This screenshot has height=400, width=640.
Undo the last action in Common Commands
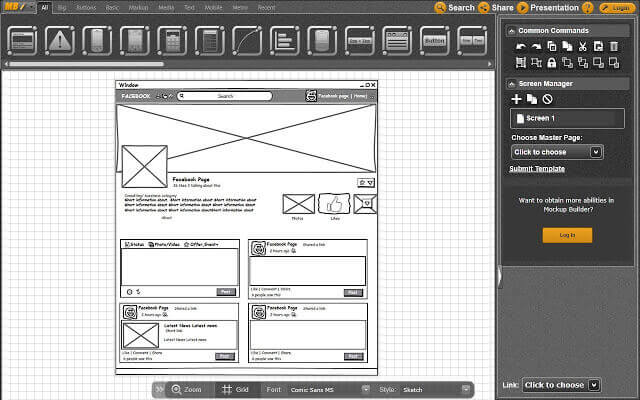(x=520, y=47)
